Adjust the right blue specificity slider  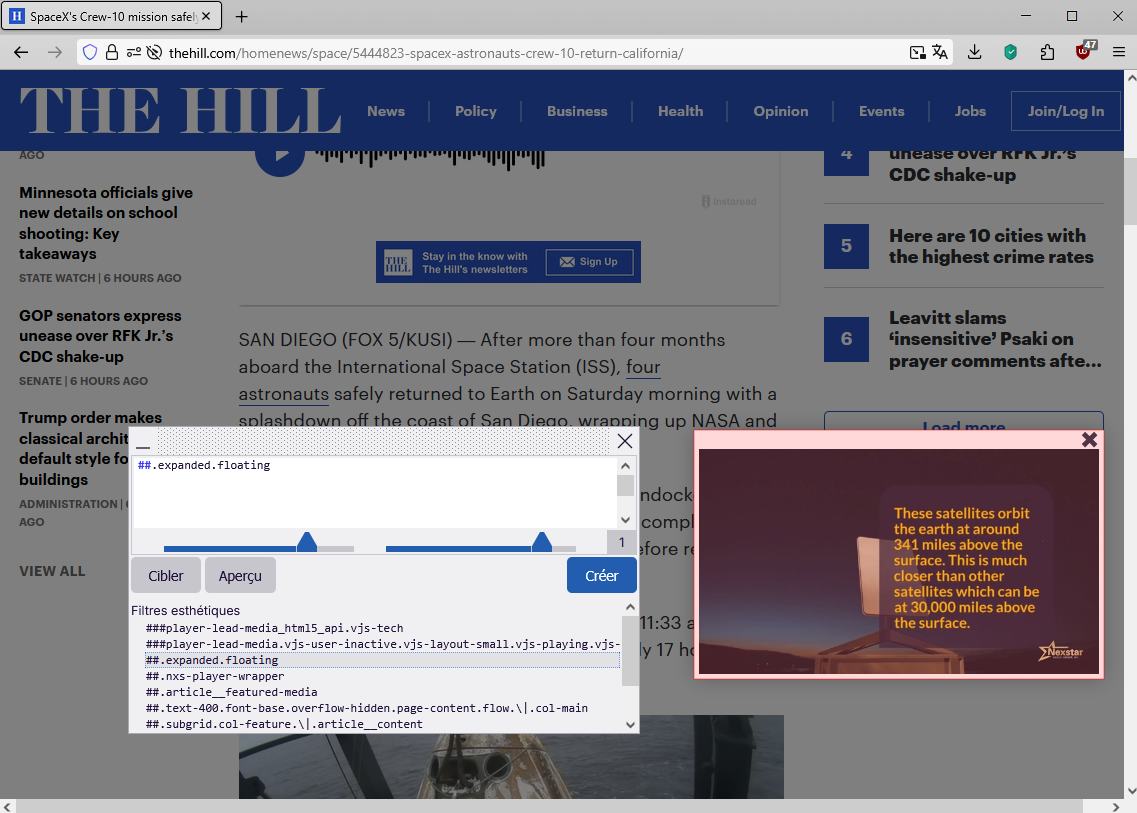542,542
